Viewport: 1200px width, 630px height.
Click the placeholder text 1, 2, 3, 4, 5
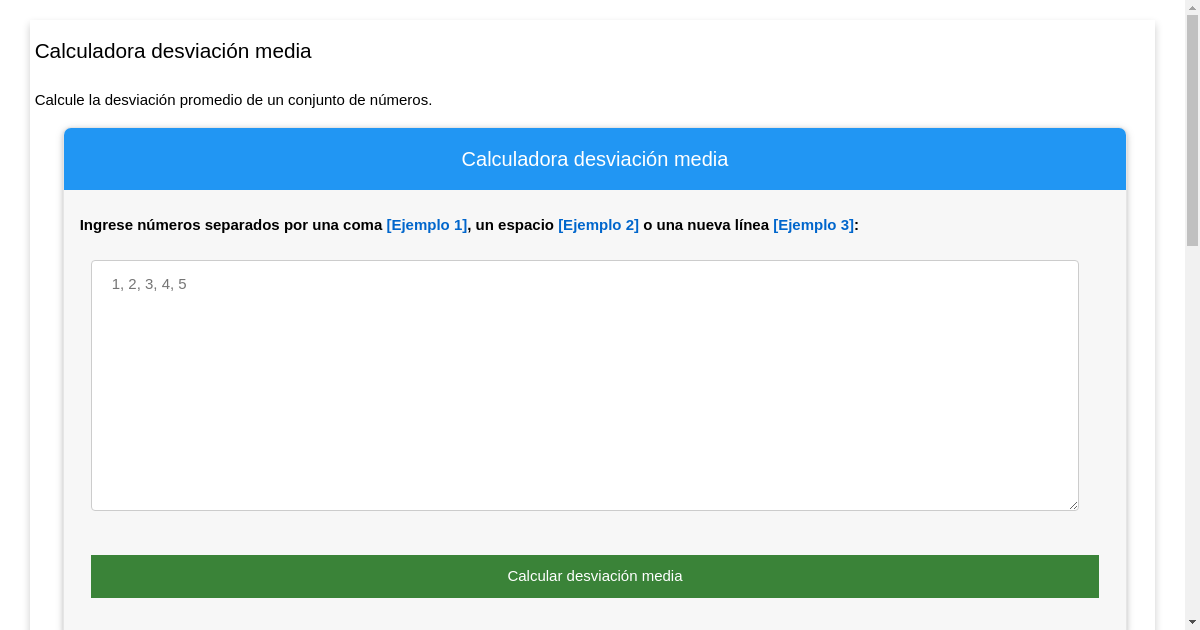148,284
